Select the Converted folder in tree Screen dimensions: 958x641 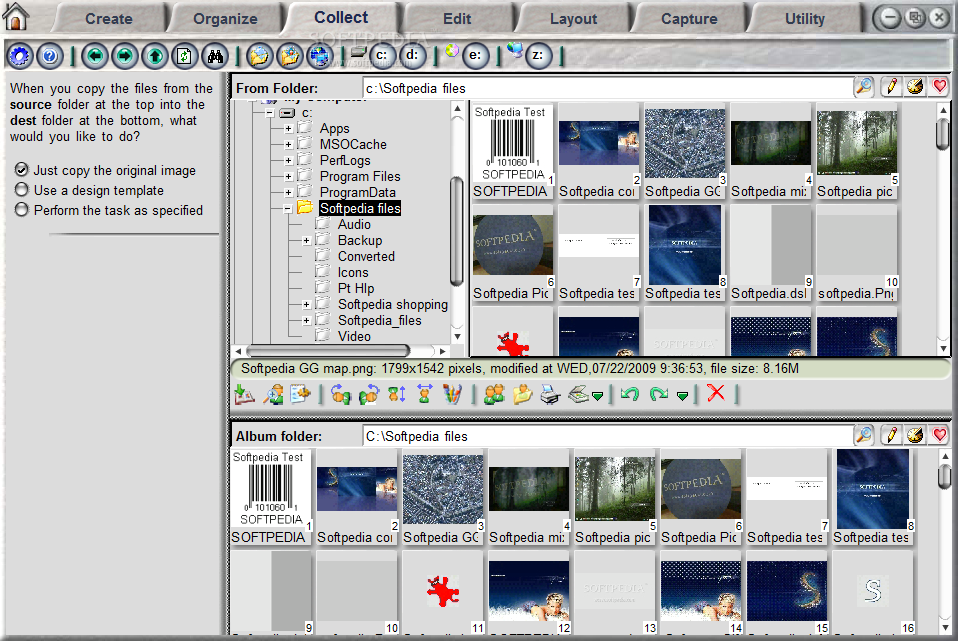367,256
